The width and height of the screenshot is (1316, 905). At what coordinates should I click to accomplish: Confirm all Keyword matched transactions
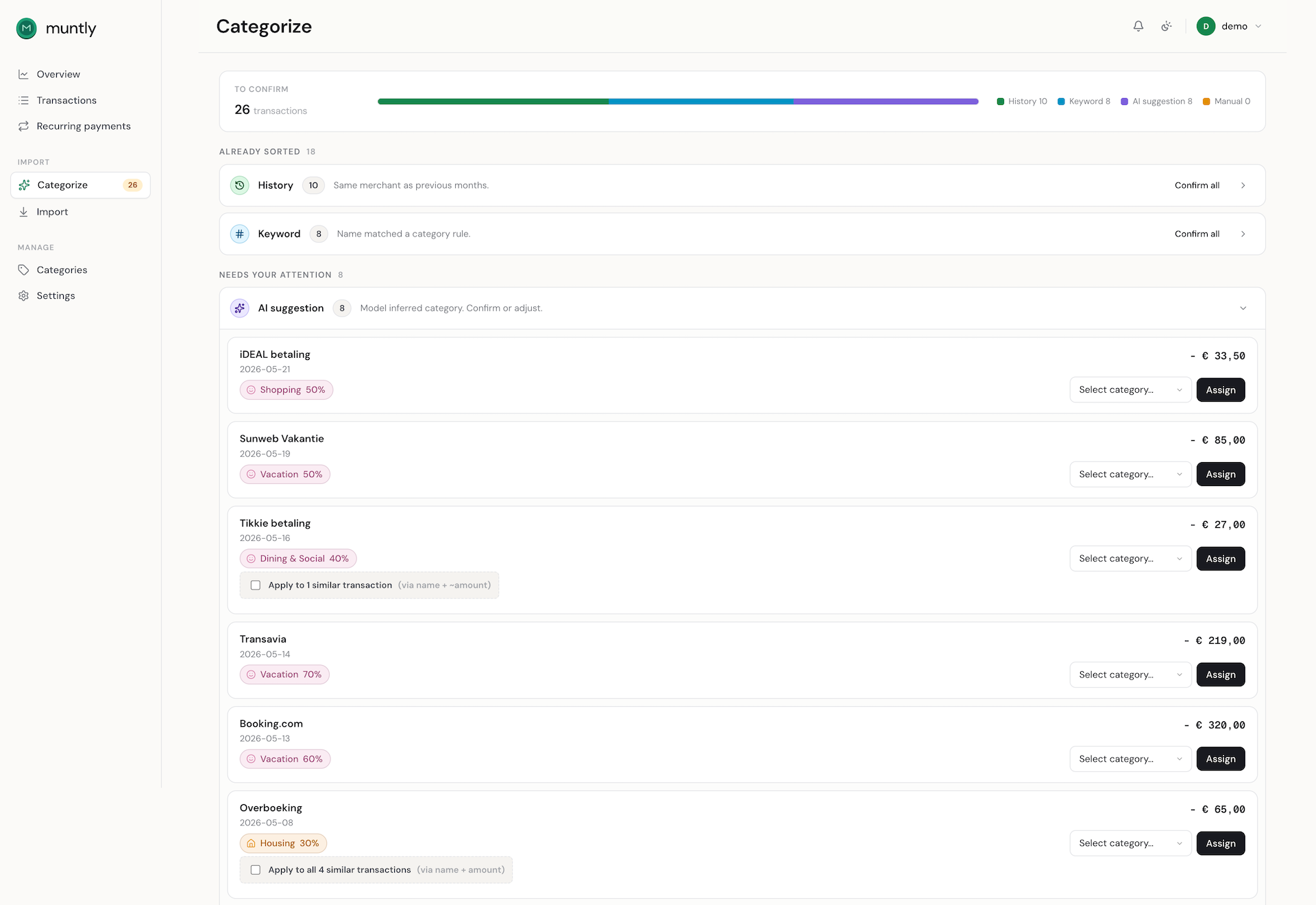pyautogui.click(x=1197, y=234)
